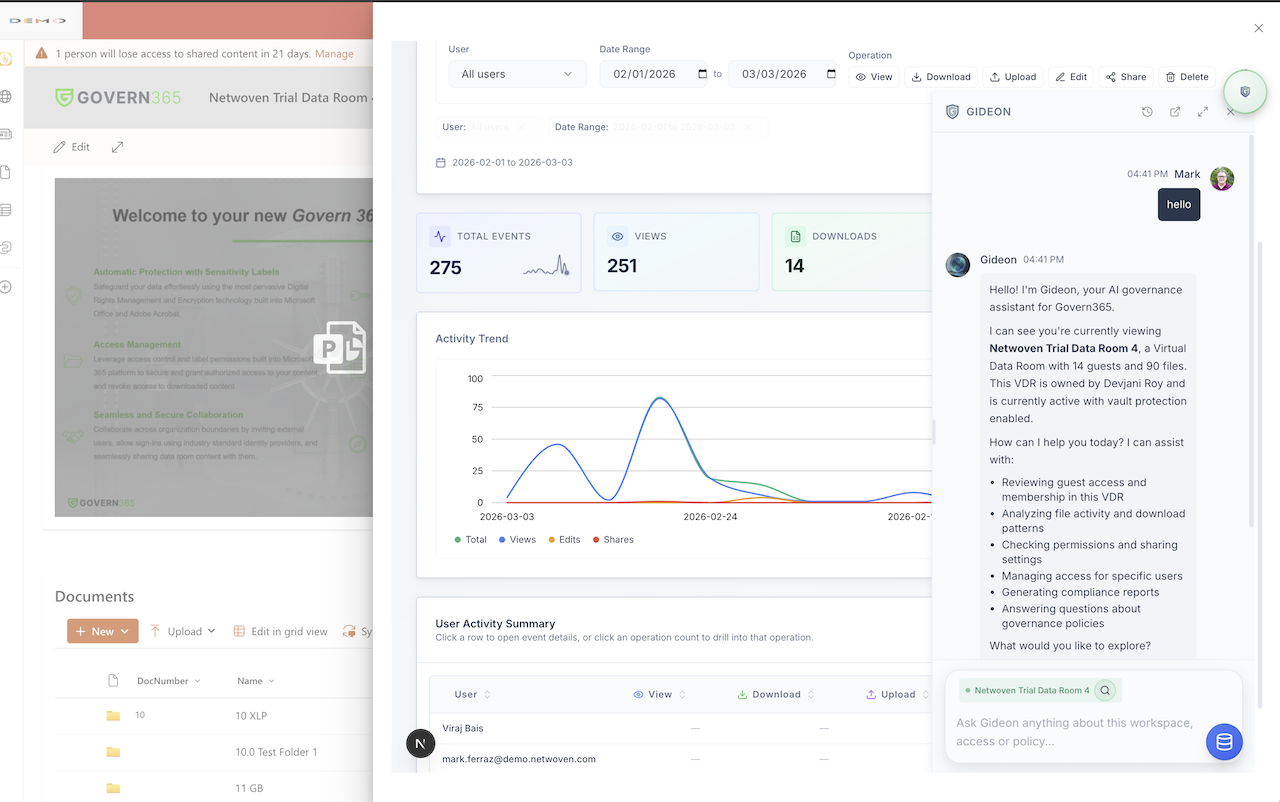Sort by View column in activity table
This screenshot has height=802, width=1280.
[x=660, y=694]
